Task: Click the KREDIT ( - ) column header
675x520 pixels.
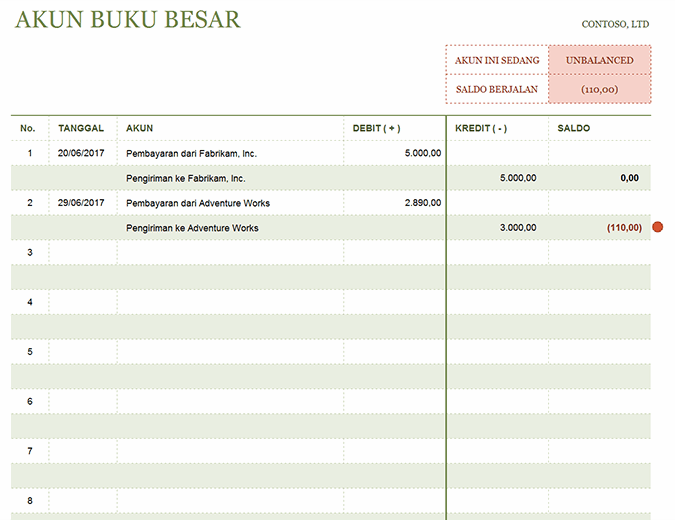Action: tap(481, 128)
